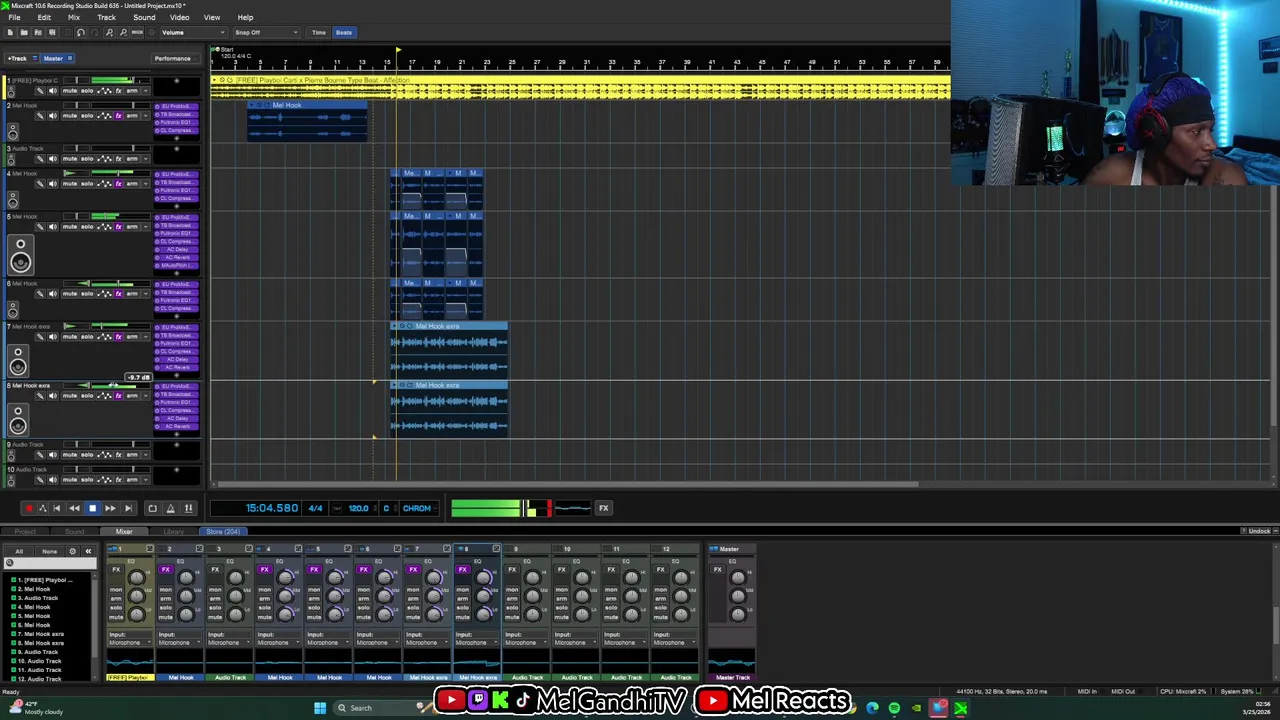
Task: Open the mixer settings gear icon
Action: click(x=72, y=551)
